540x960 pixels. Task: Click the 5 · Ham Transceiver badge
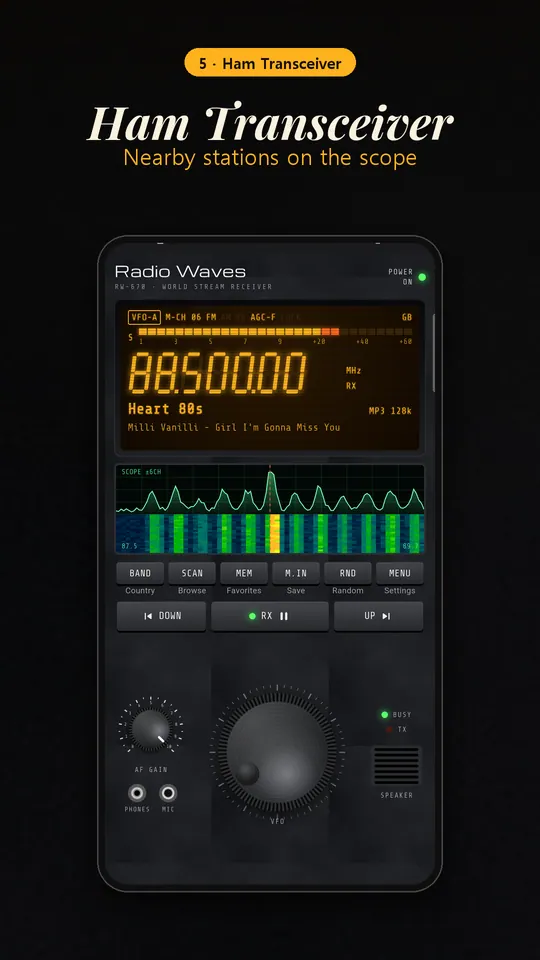(270, 62)
